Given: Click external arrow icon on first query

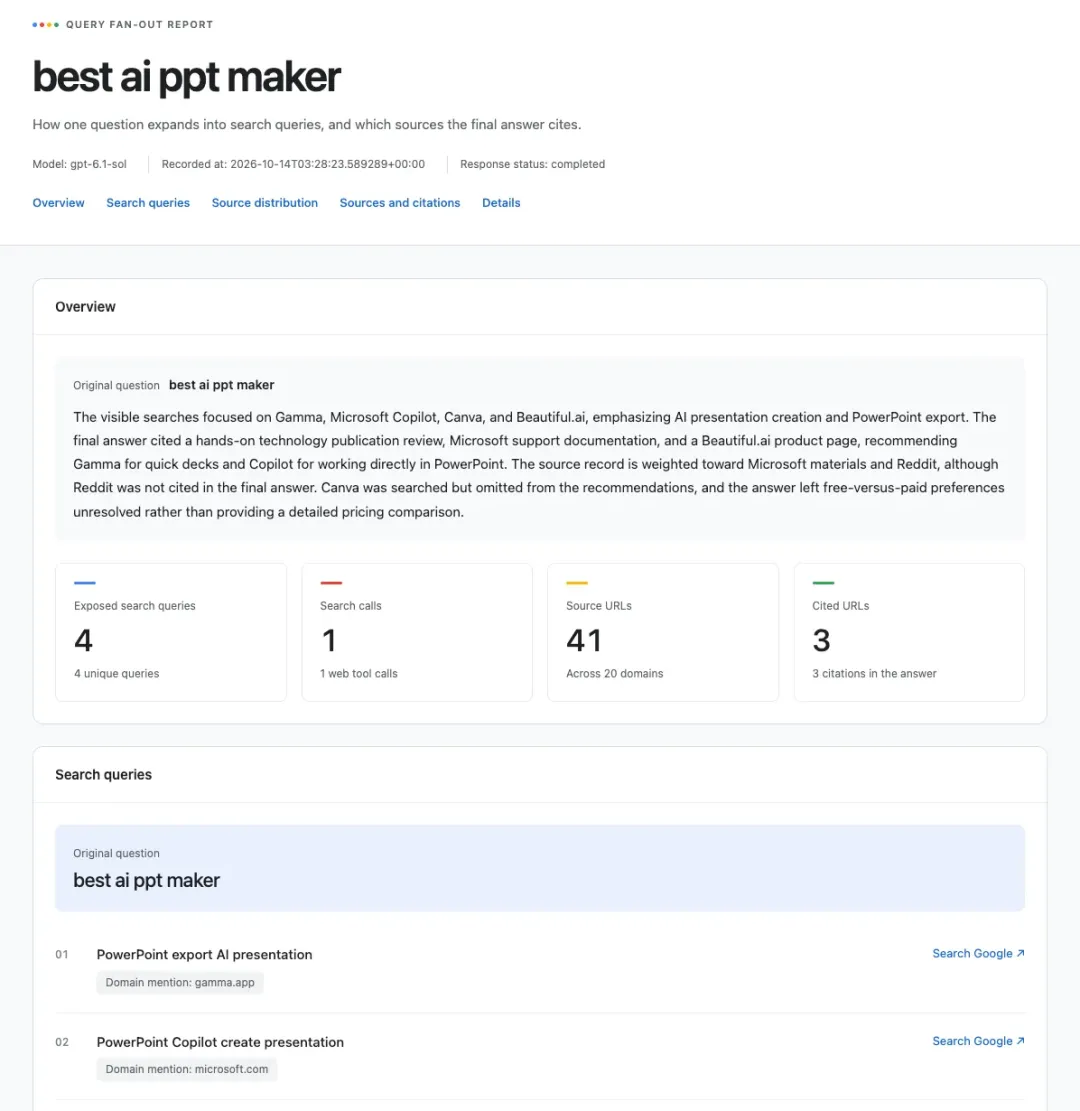Looking at the screenshot, I should [1020, 954].
